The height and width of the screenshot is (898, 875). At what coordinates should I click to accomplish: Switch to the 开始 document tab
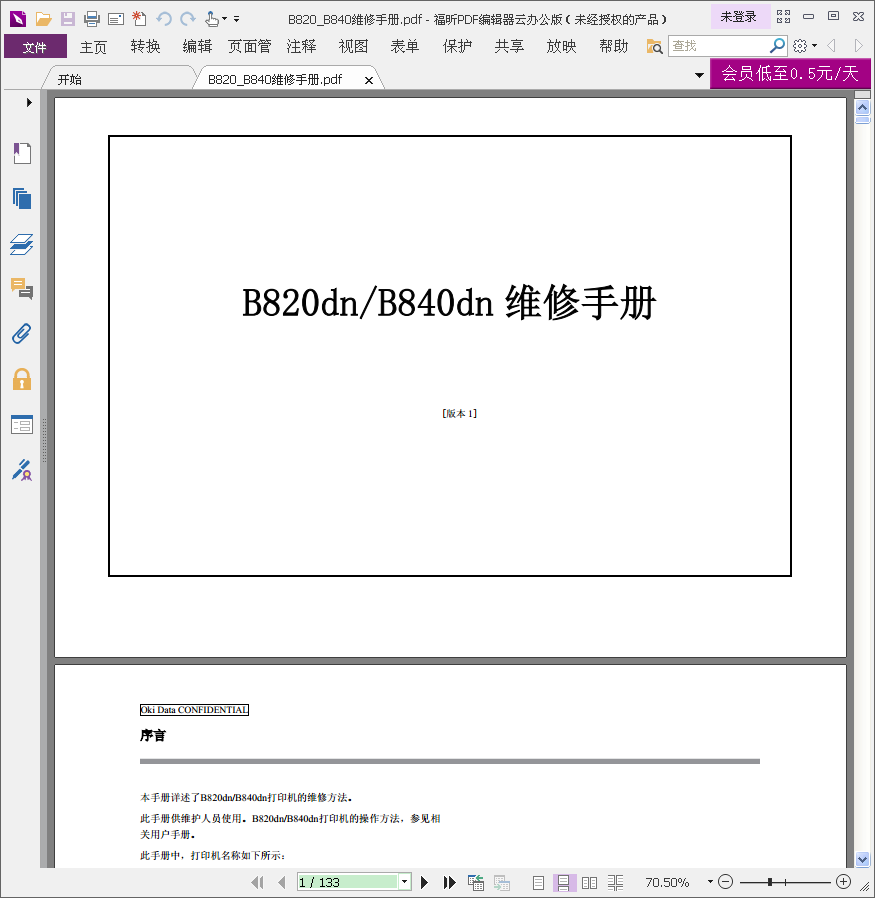tap(119, 79)
